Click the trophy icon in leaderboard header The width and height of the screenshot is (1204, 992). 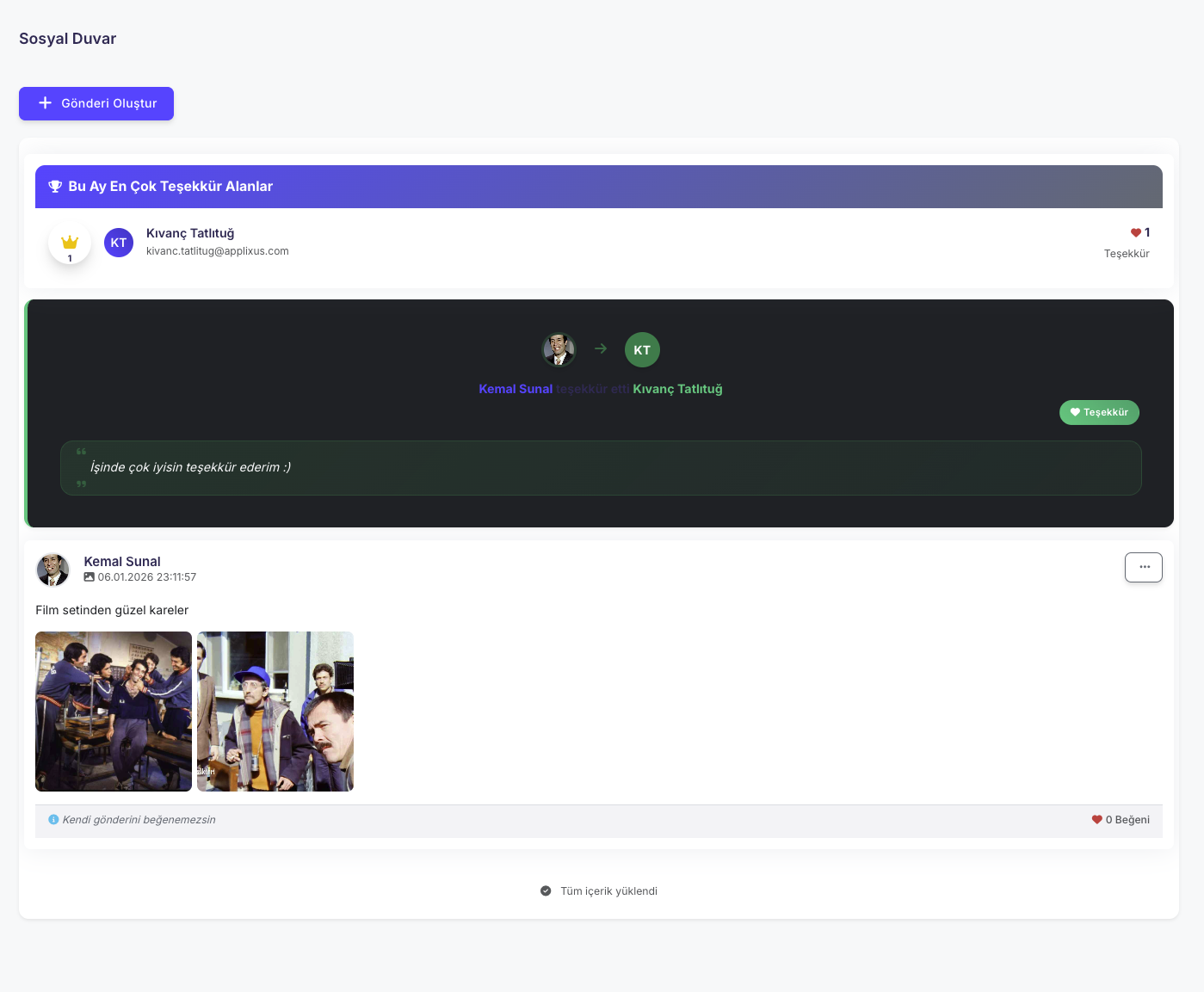coord(55,187)
